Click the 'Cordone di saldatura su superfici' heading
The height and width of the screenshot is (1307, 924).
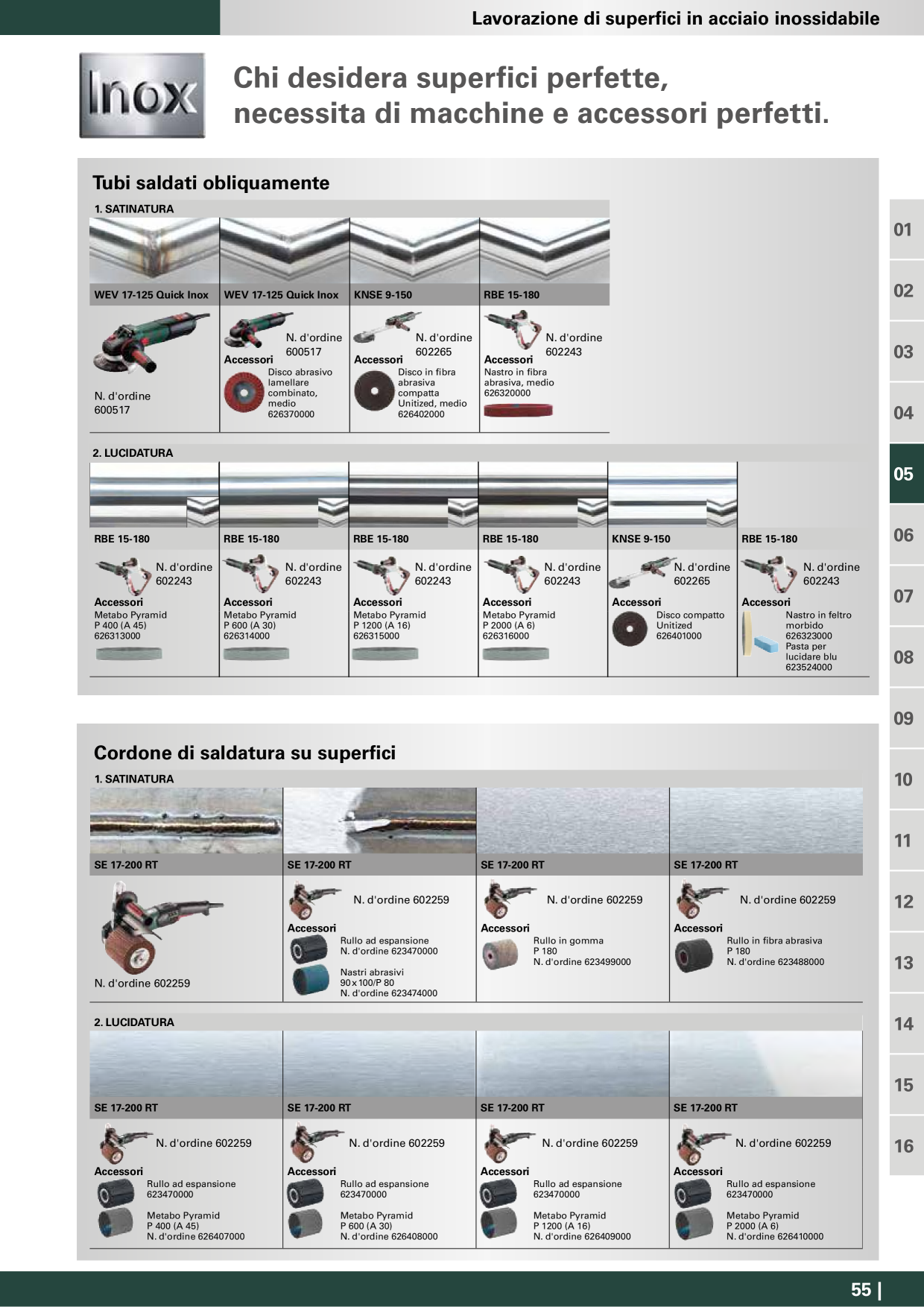(x=244, y=753)
